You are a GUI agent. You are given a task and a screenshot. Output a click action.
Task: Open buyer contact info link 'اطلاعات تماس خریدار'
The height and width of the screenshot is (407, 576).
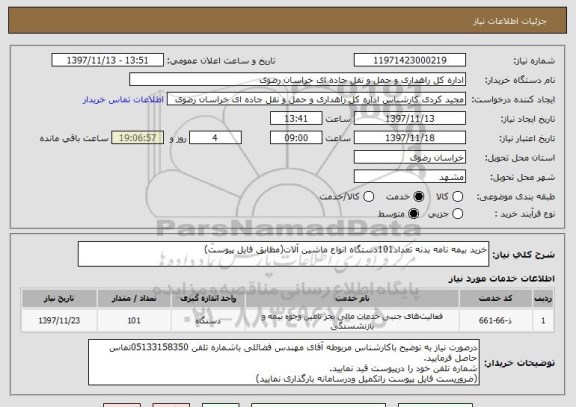click(x=123, y=100)
